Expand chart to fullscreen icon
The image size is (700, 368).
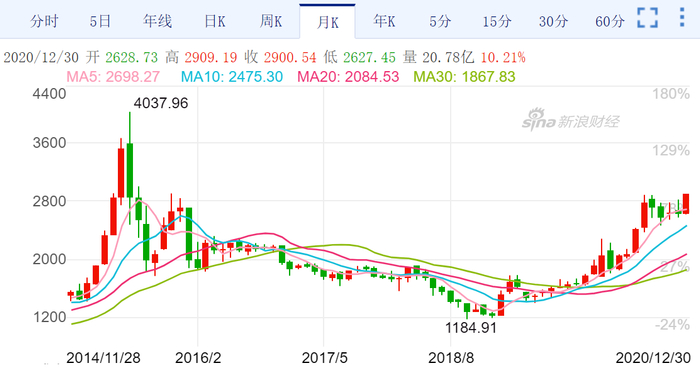point(647,18)
